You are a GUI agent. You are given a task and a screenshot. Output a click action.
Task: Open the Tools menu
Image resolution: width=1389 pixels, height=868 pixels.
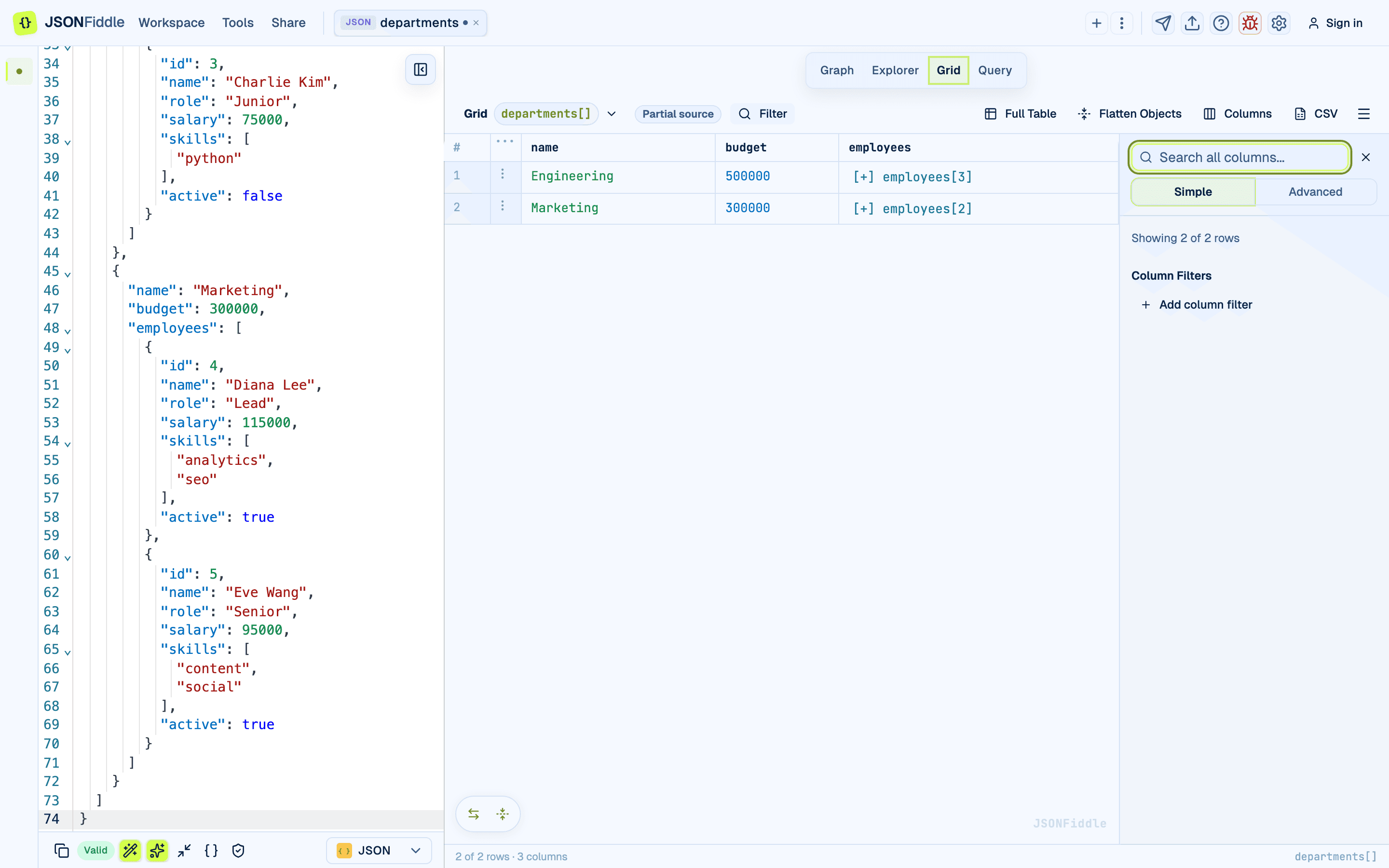pyautogui.click(x=238, y=23)
